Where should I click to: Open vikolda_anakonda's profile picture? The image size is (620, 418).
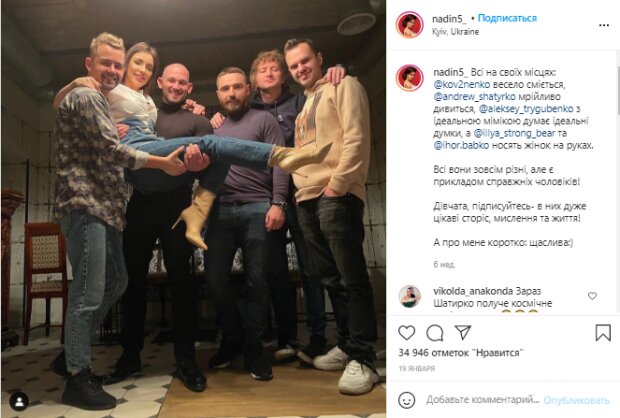click(x=410, y=296)
